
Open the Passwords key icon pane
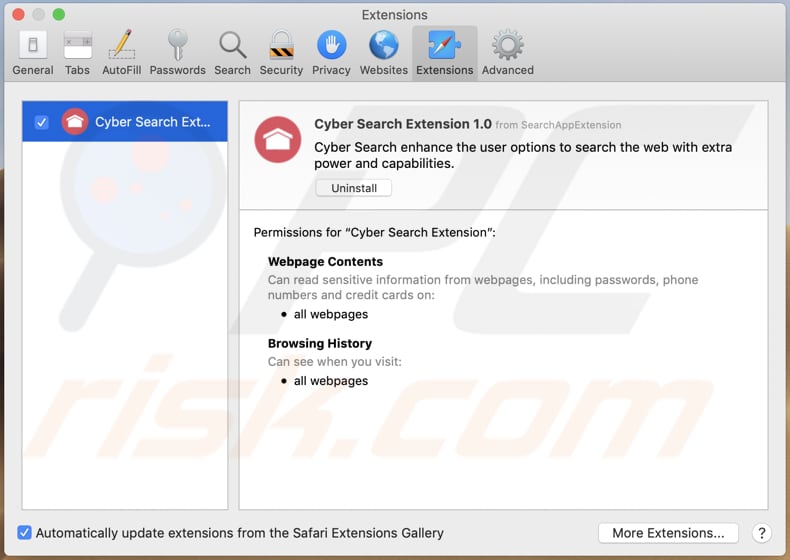point(177,52)
